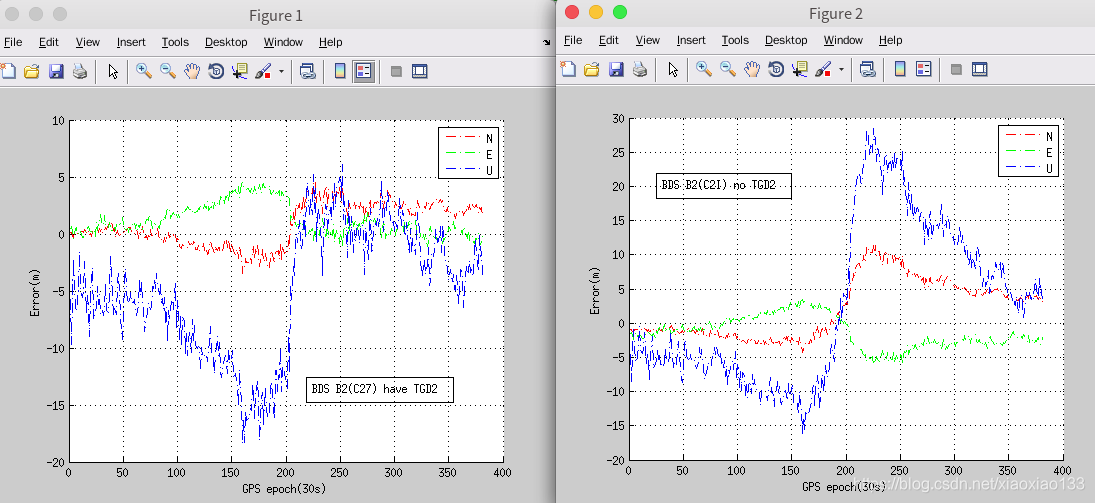Insert colorbar in Figure 1

point(340,71)
